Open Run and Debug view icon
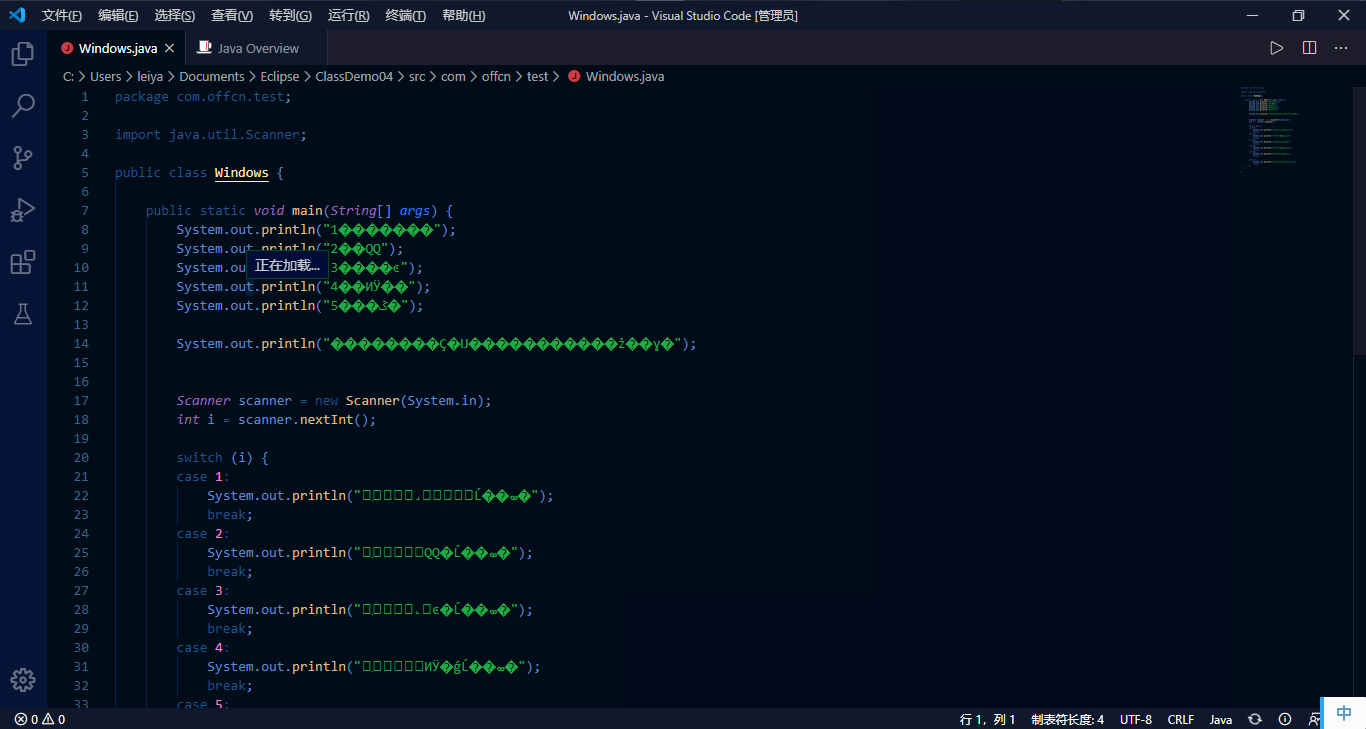Screen dimensions: 1366x729 [22, 210]
